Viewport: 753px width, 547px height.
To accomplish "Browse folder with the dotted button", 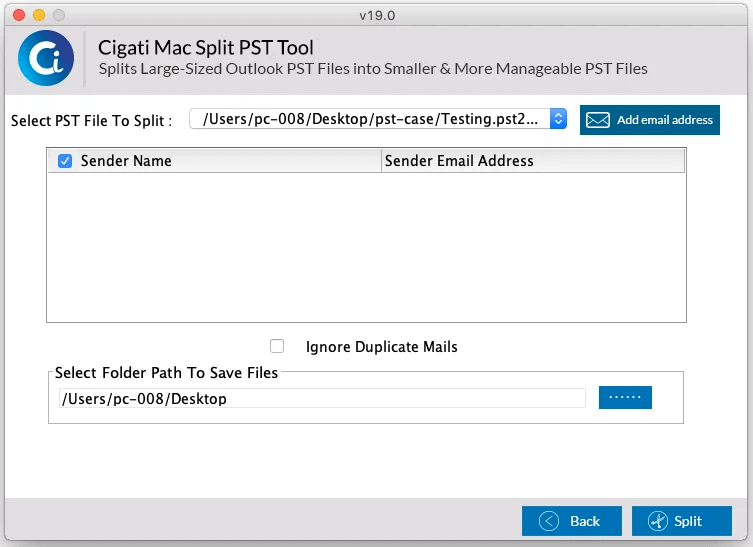I will click(625, 397).
